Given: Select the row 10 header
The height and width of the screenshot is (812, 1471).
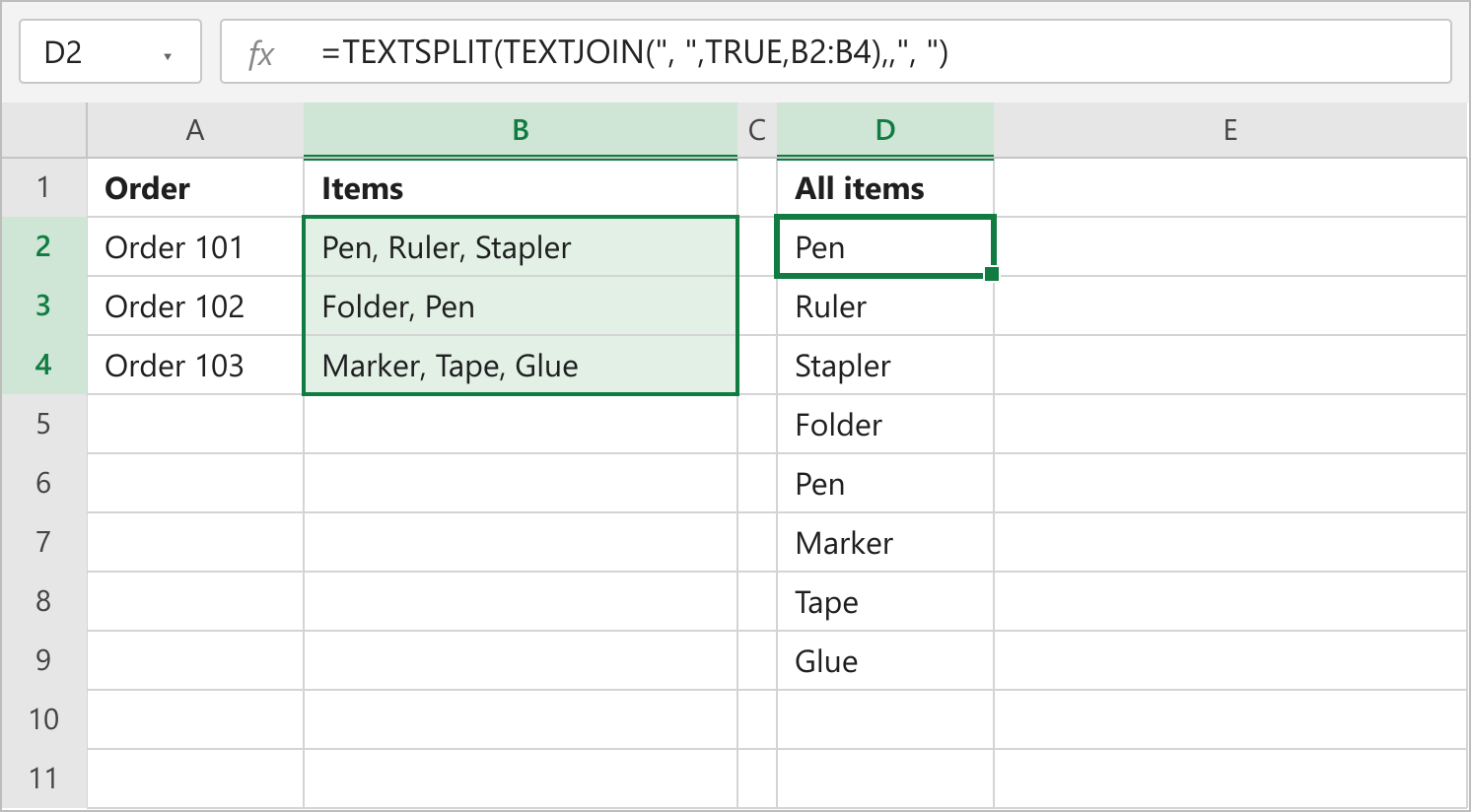Looking at the screenshot, I should coord(43,719).
